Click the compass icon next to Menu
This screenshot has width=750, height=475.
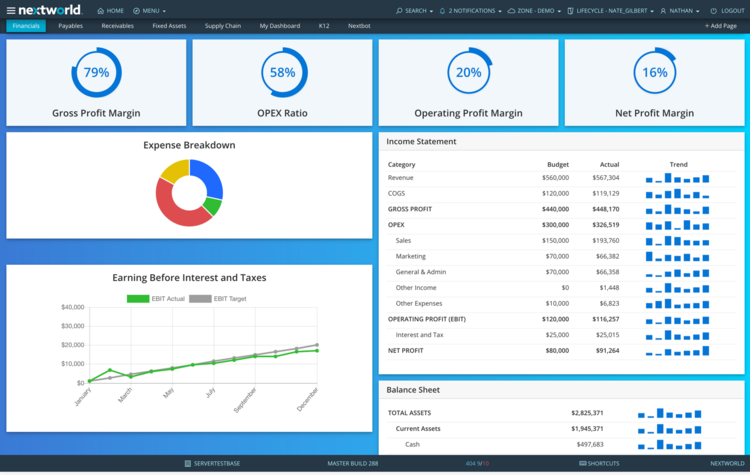pyautogui.click(x=137, y=11)
